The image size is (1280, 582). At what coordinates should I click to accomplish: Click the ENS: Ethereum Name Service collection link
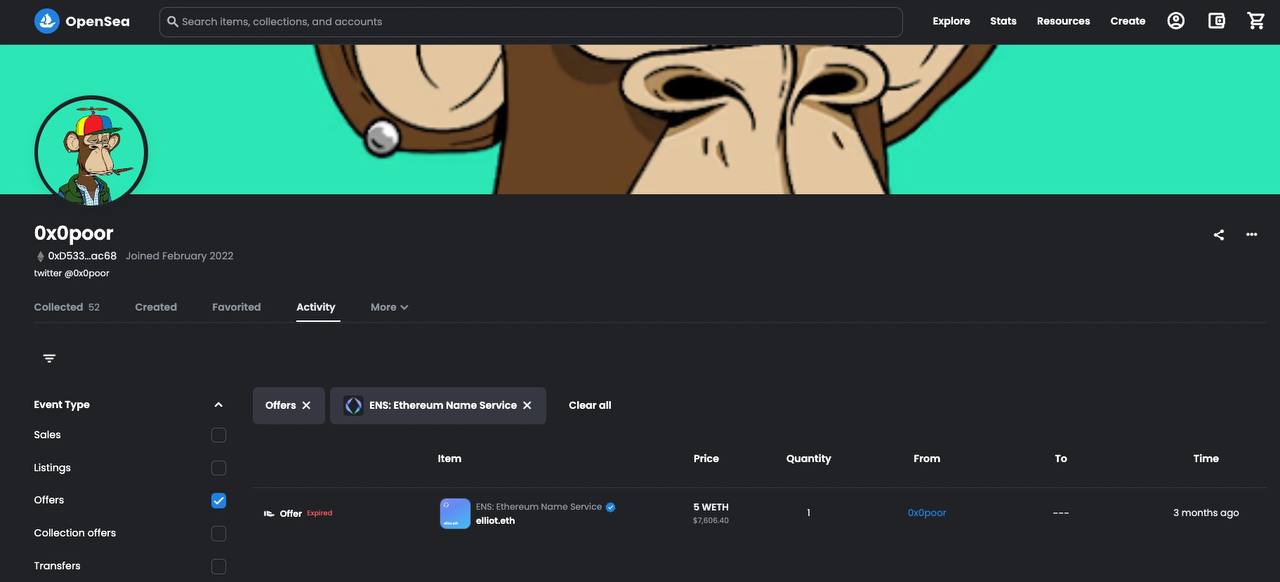click(x=539, y=507)
